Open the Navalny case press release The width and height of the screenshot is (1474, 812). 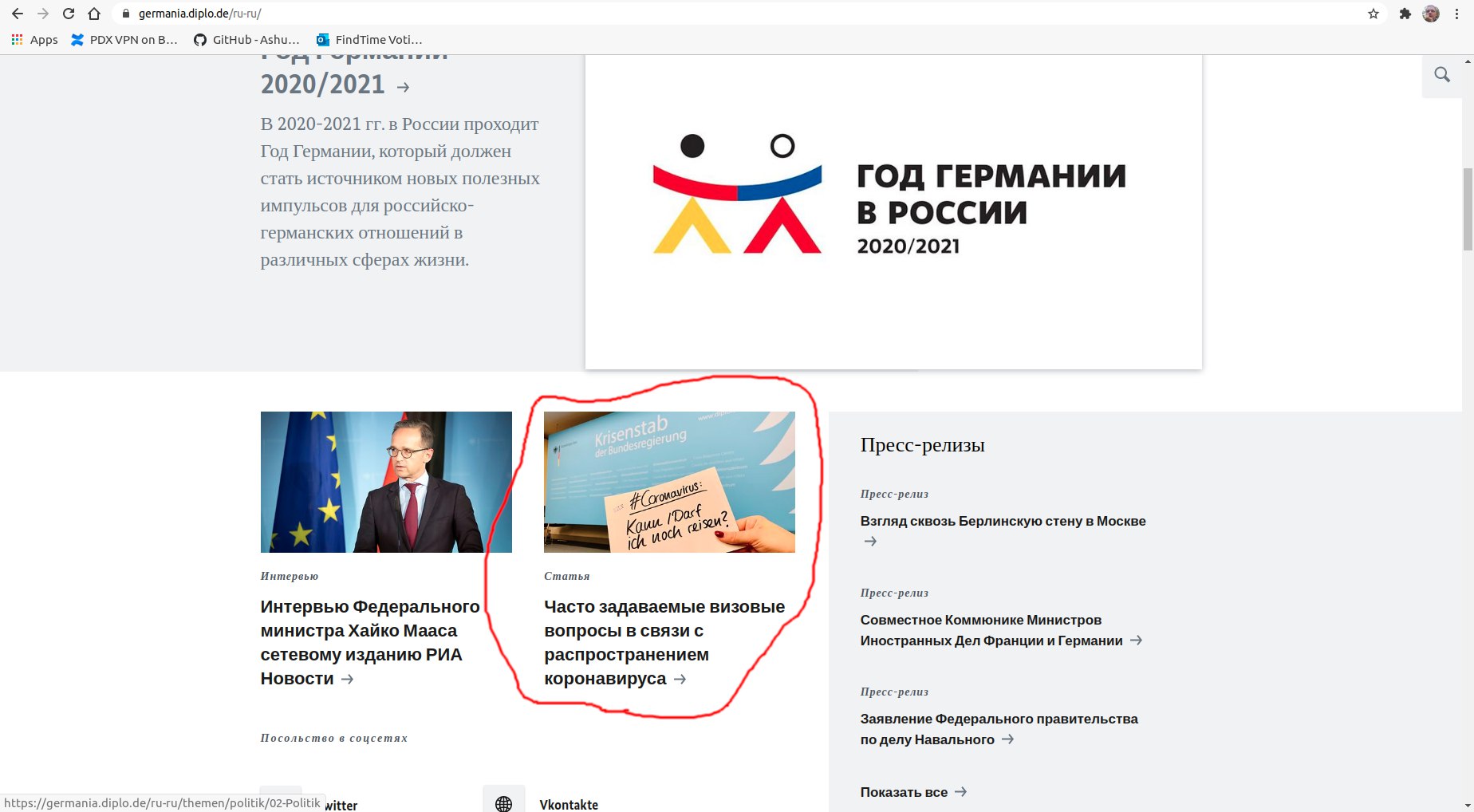pos(999,729)
